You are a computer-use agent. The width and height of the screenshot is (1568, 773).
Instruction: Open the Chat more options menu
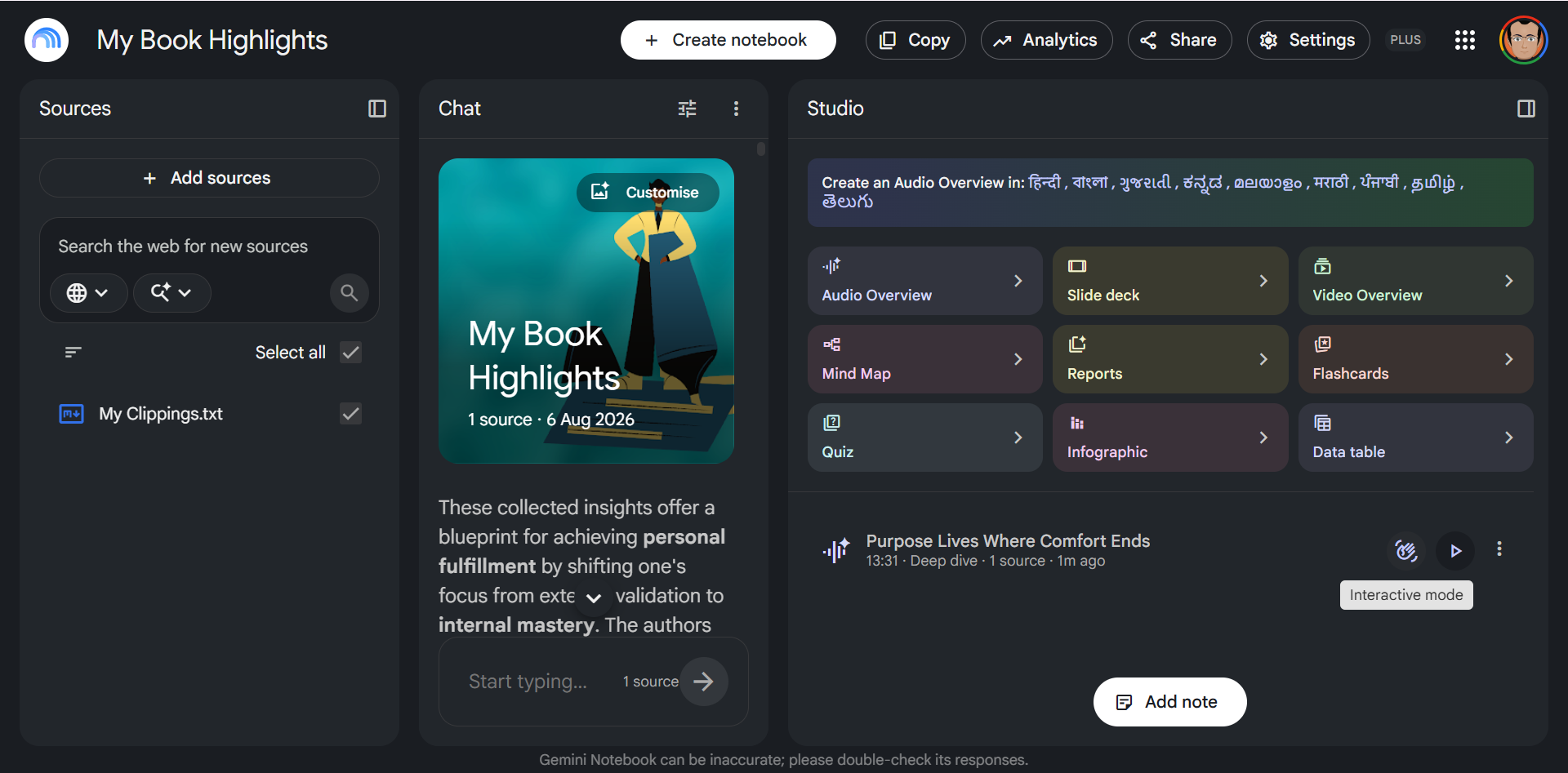point(736,109)
